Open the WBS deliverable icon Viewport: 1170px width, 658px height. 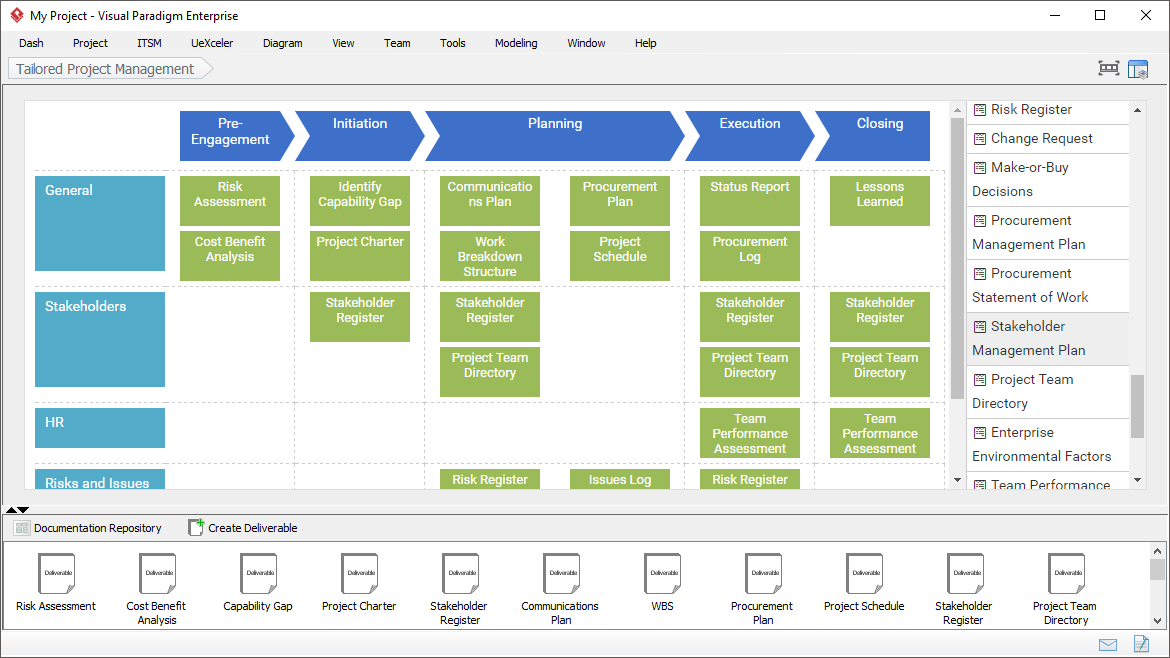coord(663,574)
